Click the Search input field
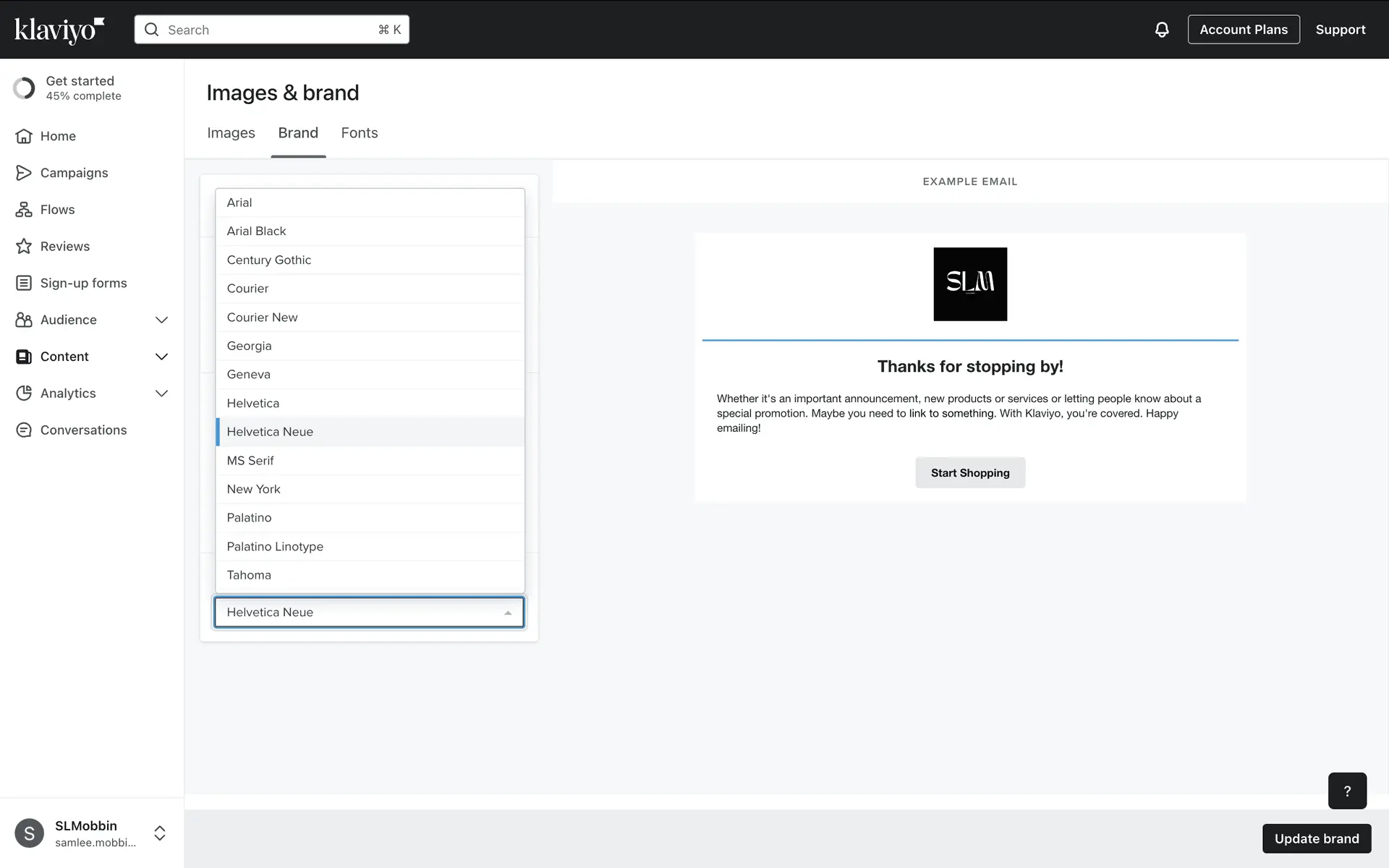 (271, 30)
